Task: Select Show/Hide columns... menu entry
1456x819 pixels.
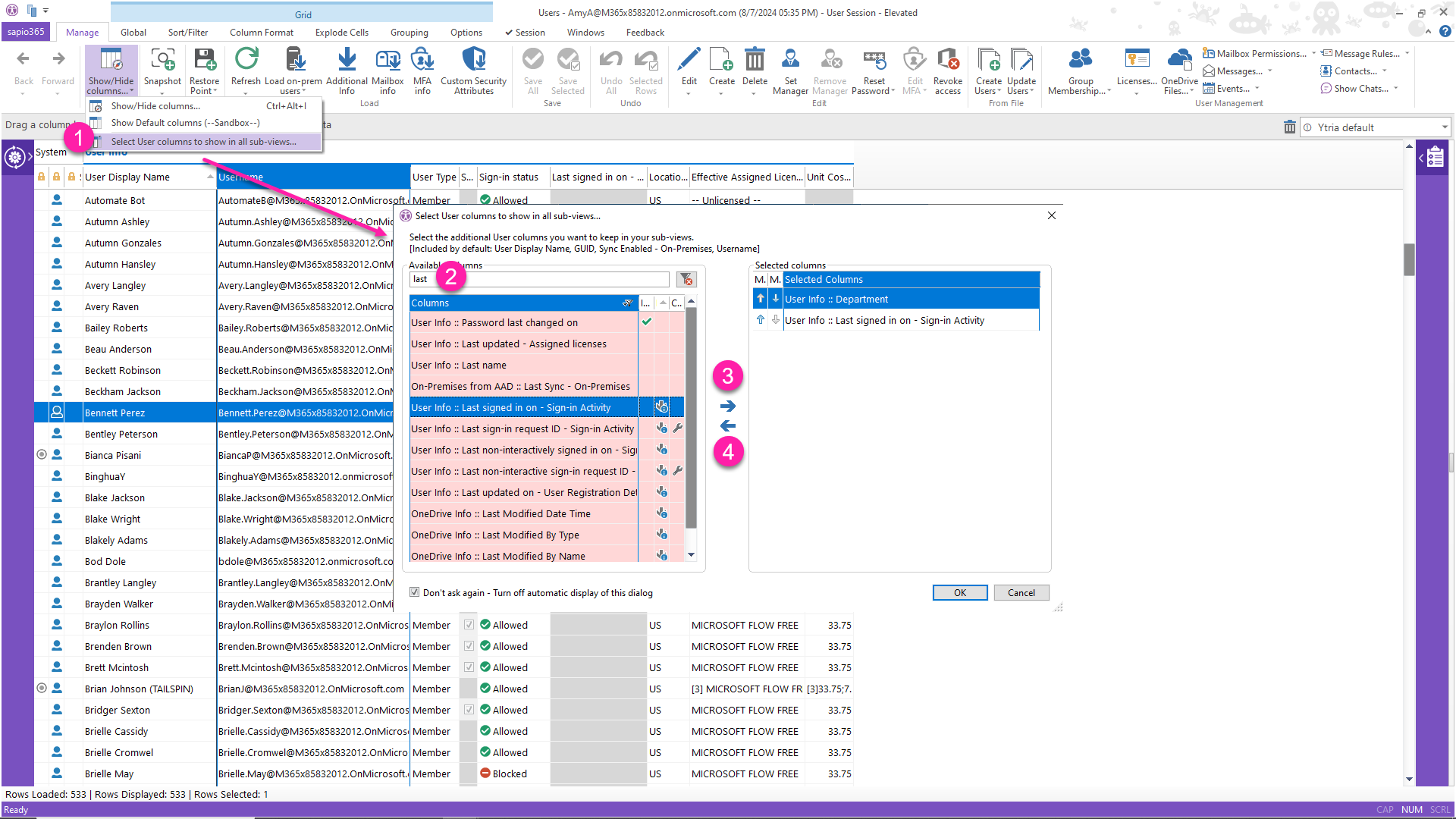Action: click(205, 106)
